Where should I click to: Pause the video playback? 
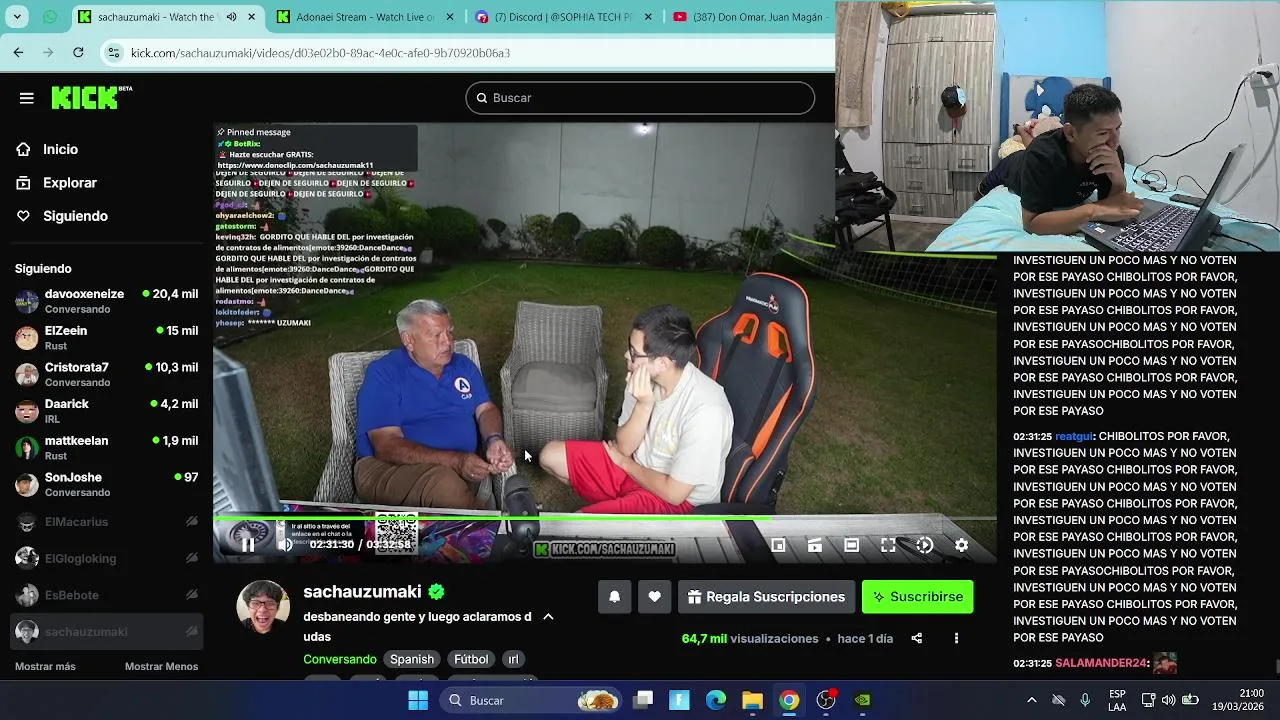248,544
